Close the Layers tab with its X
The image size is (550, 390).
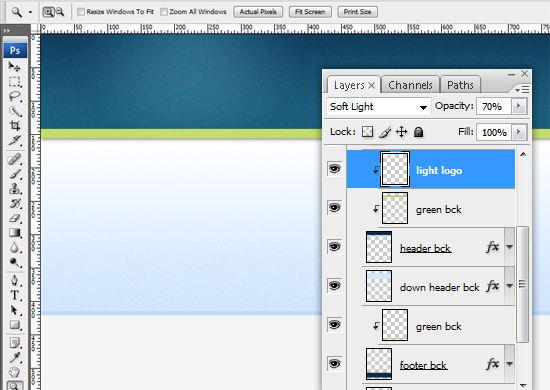[372, 85]
